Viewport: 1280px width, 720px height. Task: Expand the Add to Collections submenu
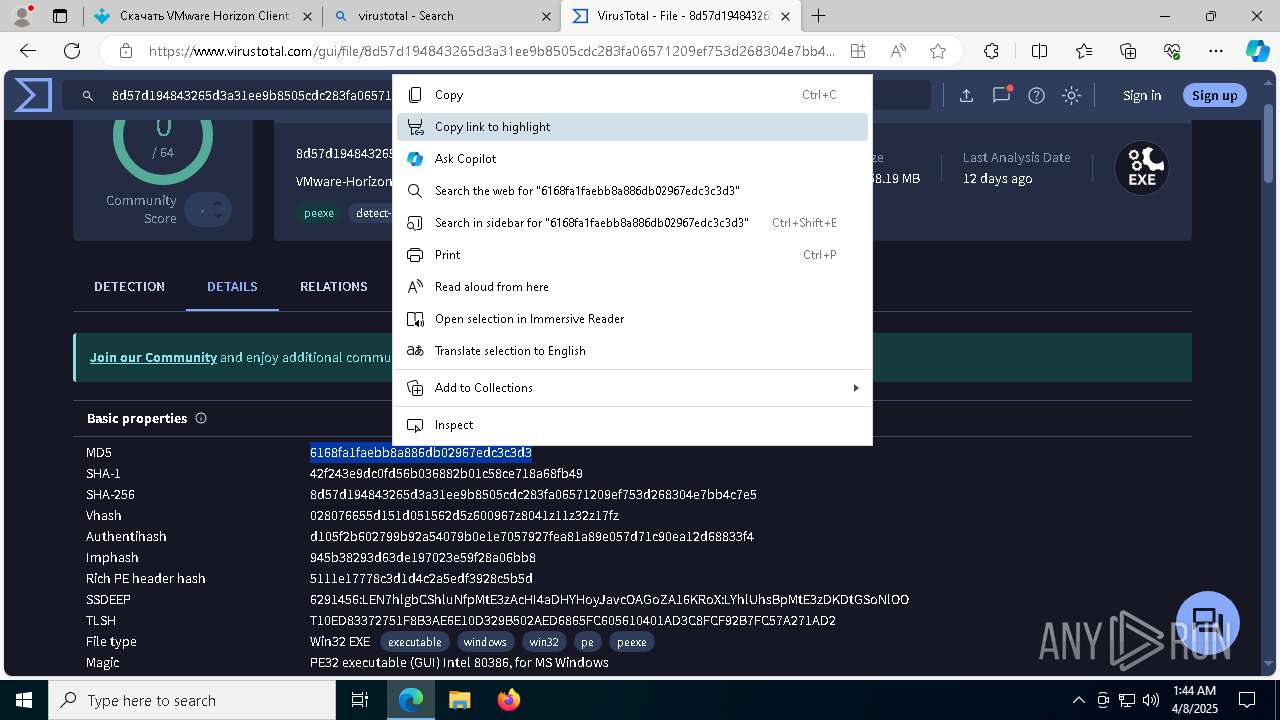[632, 388]
